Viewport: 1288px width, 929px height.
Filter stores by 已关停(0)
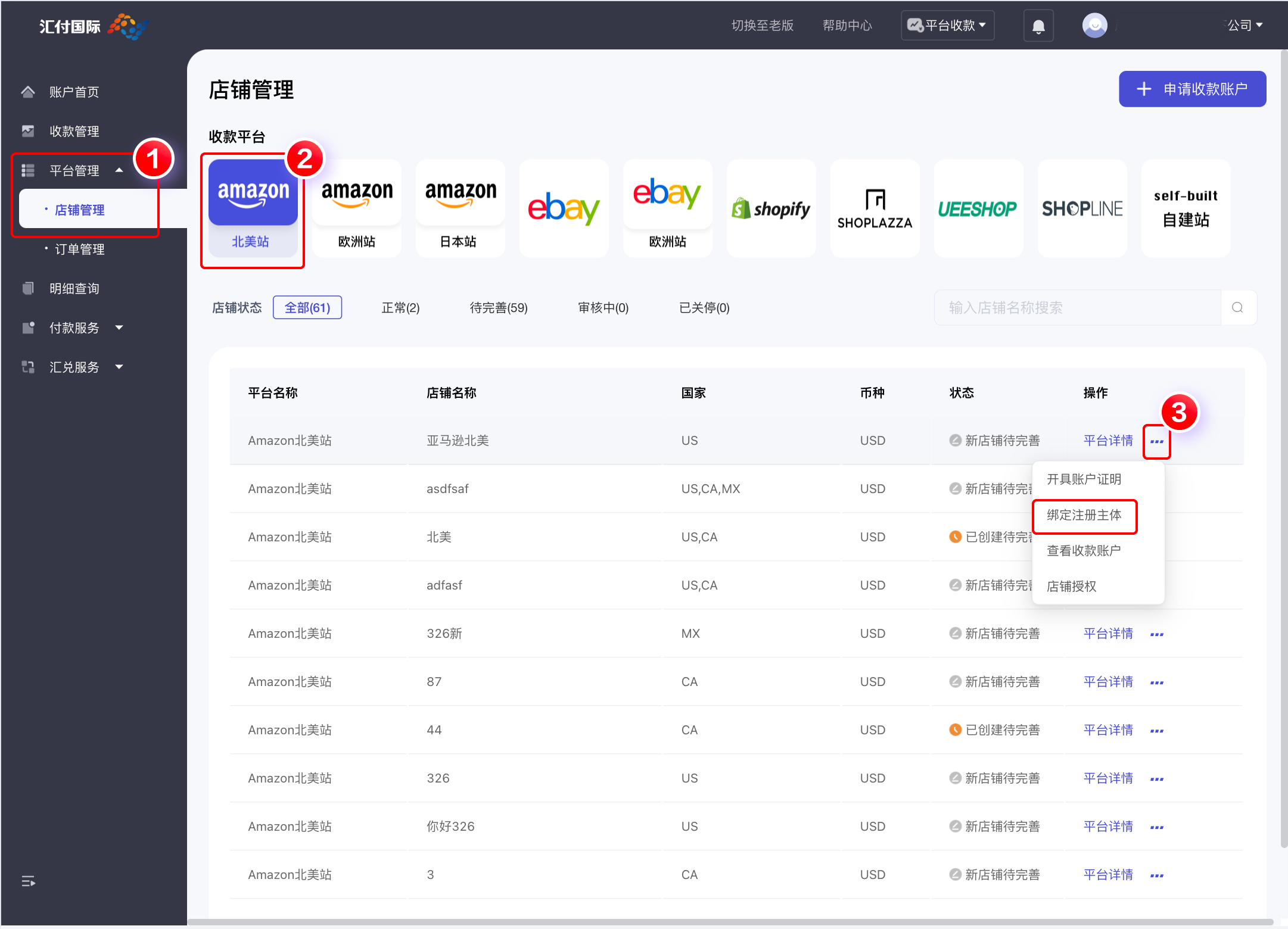point(704,308)
